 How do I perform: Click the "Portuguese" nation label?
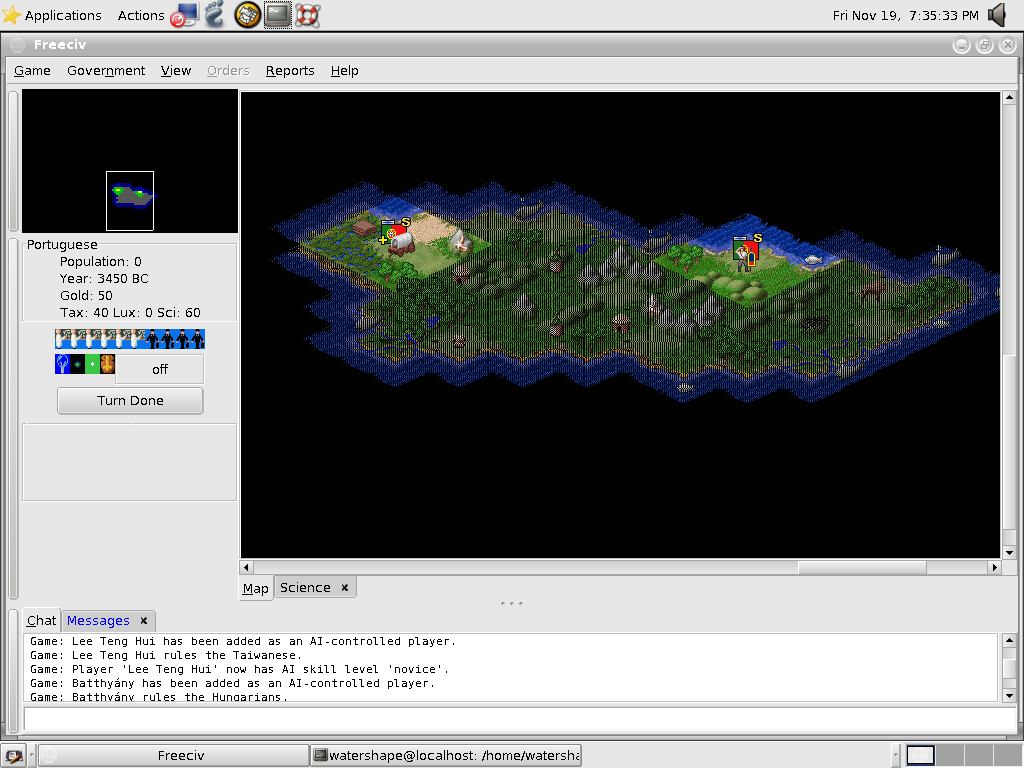pyautogui.click(x=62, y=245)
